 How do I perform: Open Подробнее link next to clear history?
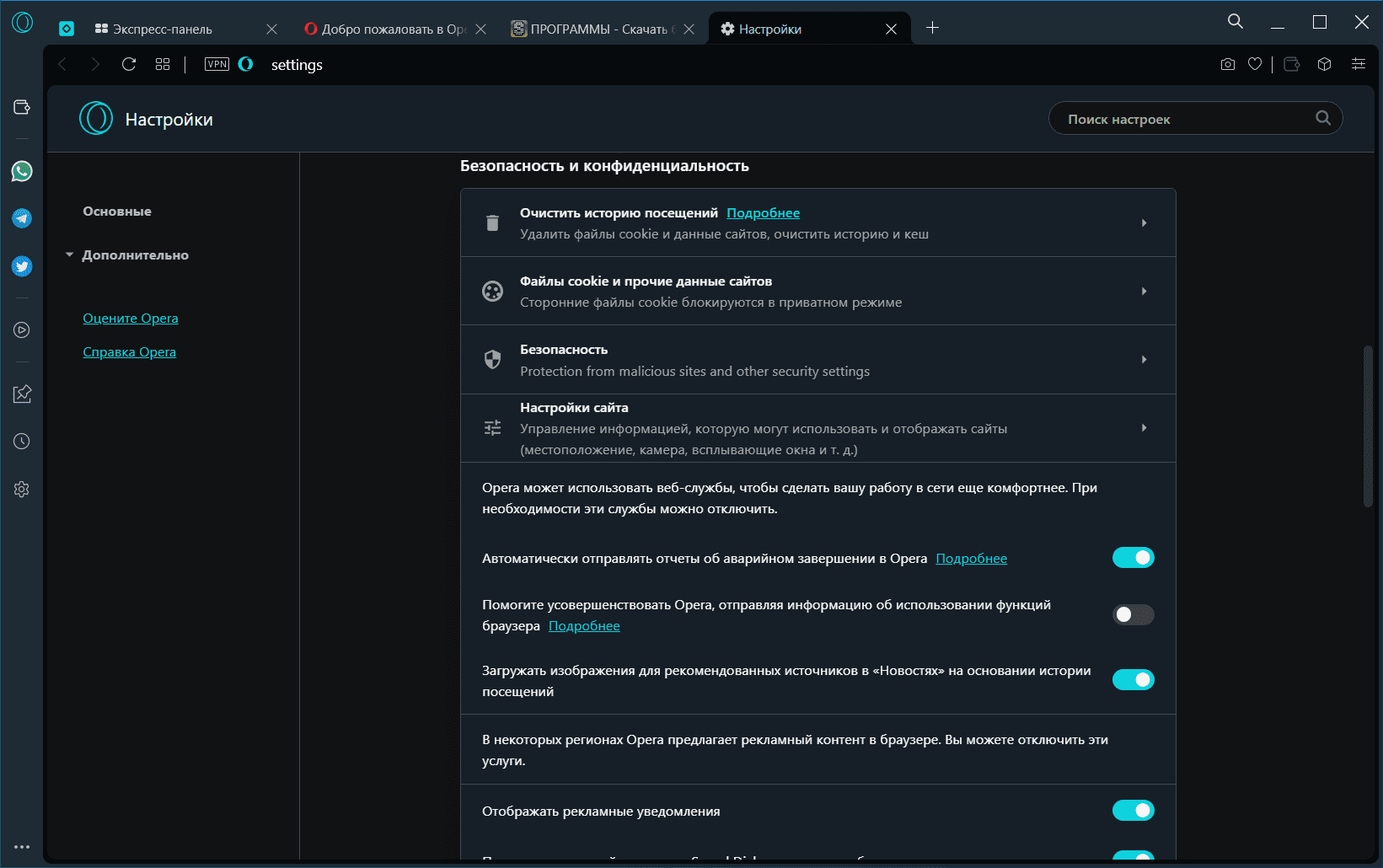[764, 213]
